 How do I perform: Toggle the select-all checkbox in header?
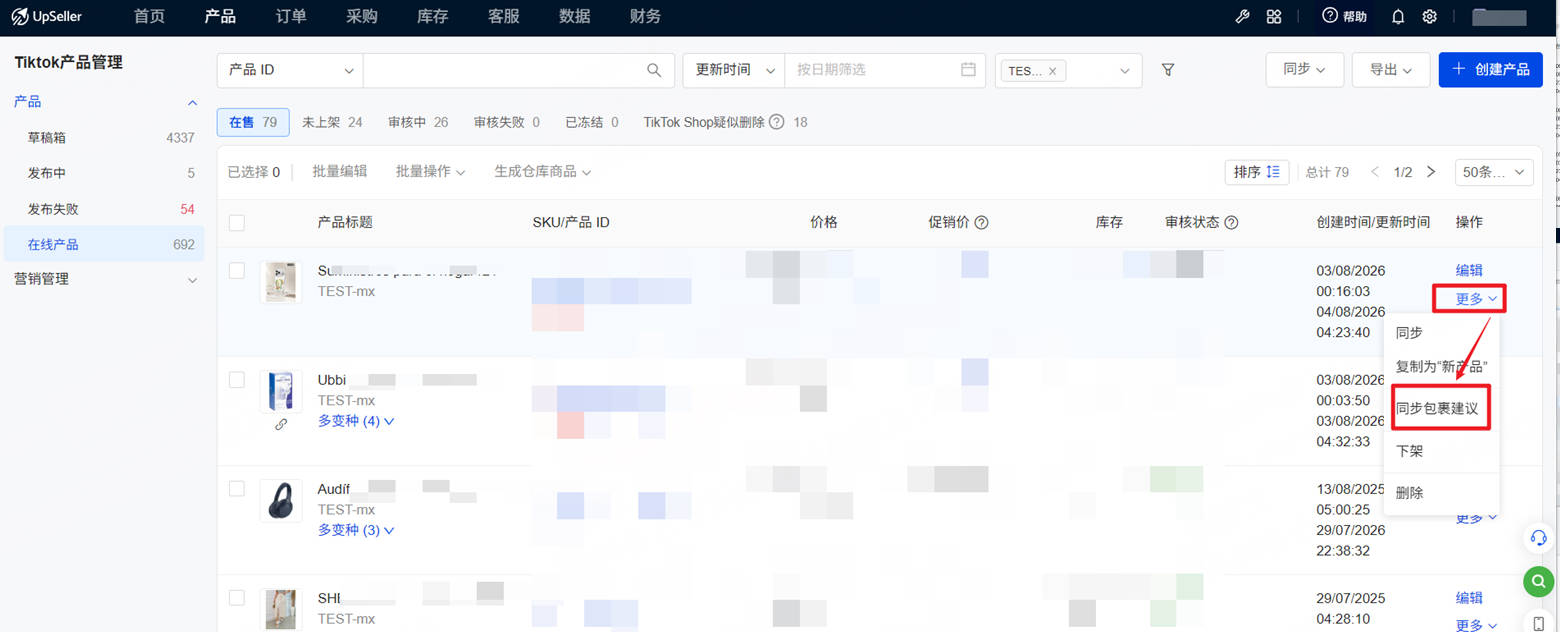pos(237,222)
